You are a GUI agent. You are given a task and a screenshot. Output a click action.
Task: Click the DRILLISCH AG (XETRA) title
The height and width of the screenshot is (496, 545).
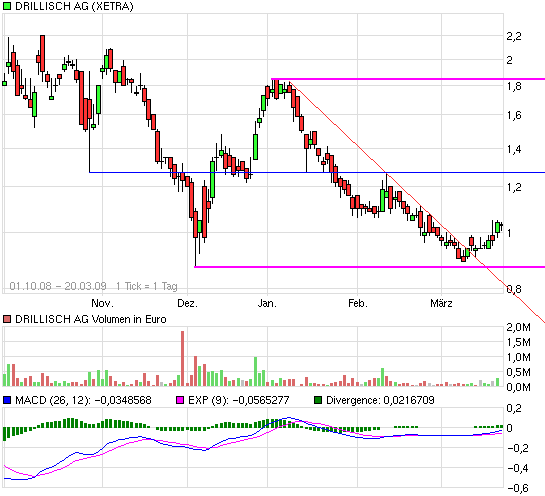74,6
